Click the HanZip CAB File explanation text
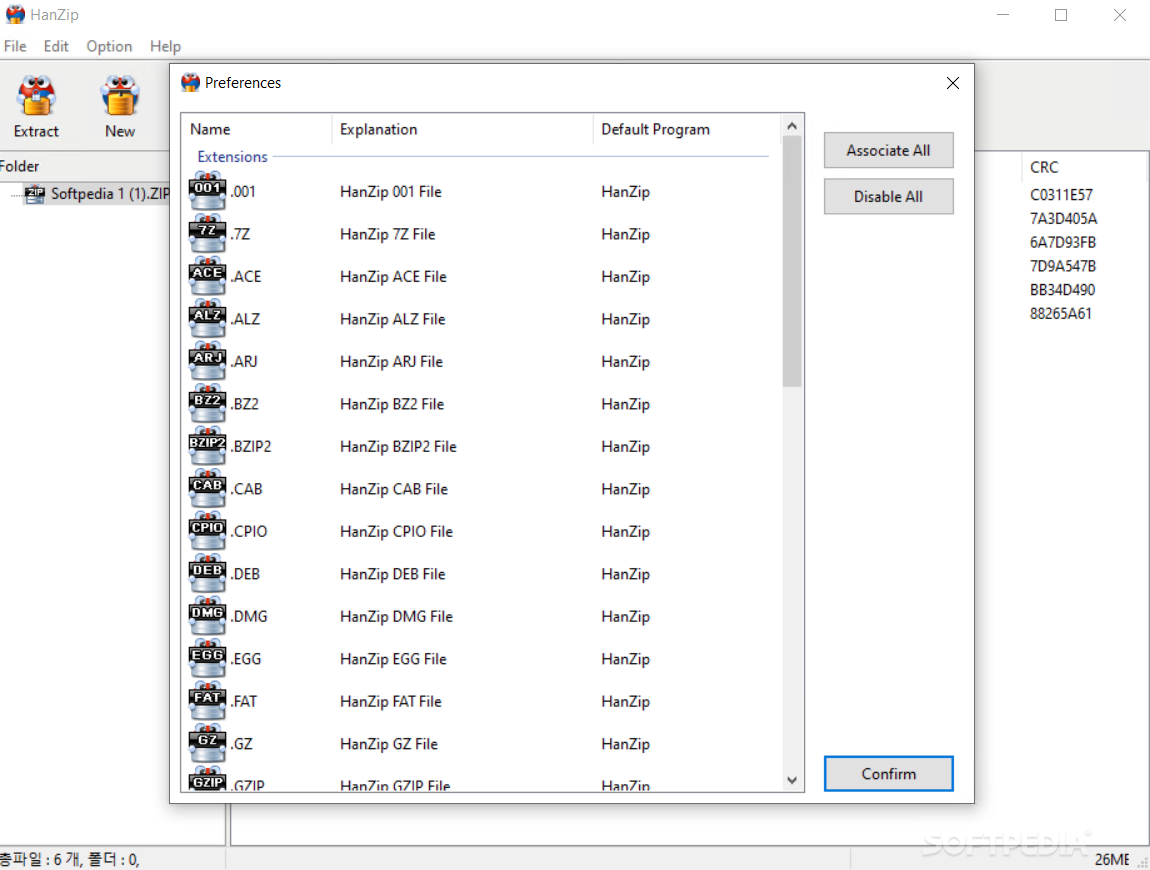This screenshot has height=870, width=1150. [x=394, y=489]
